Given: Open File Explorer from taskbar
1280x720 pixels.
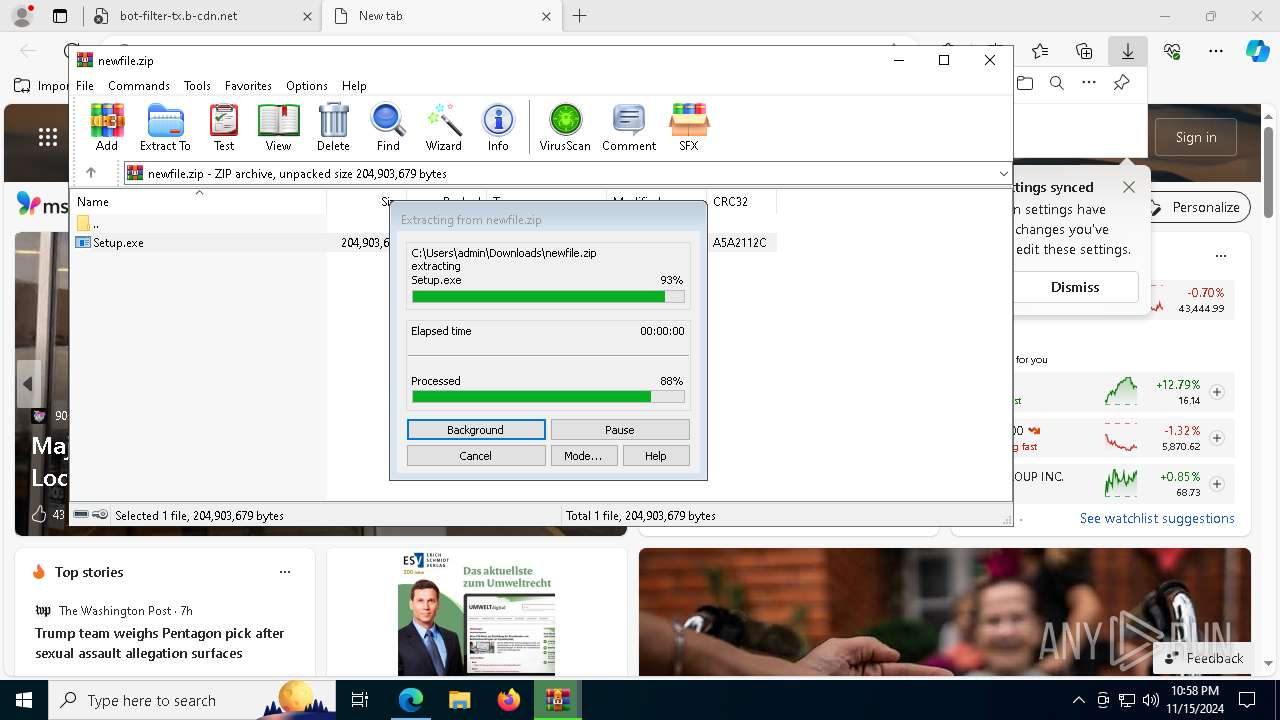Looking at the screenshot, I should [x=459, y=700].
